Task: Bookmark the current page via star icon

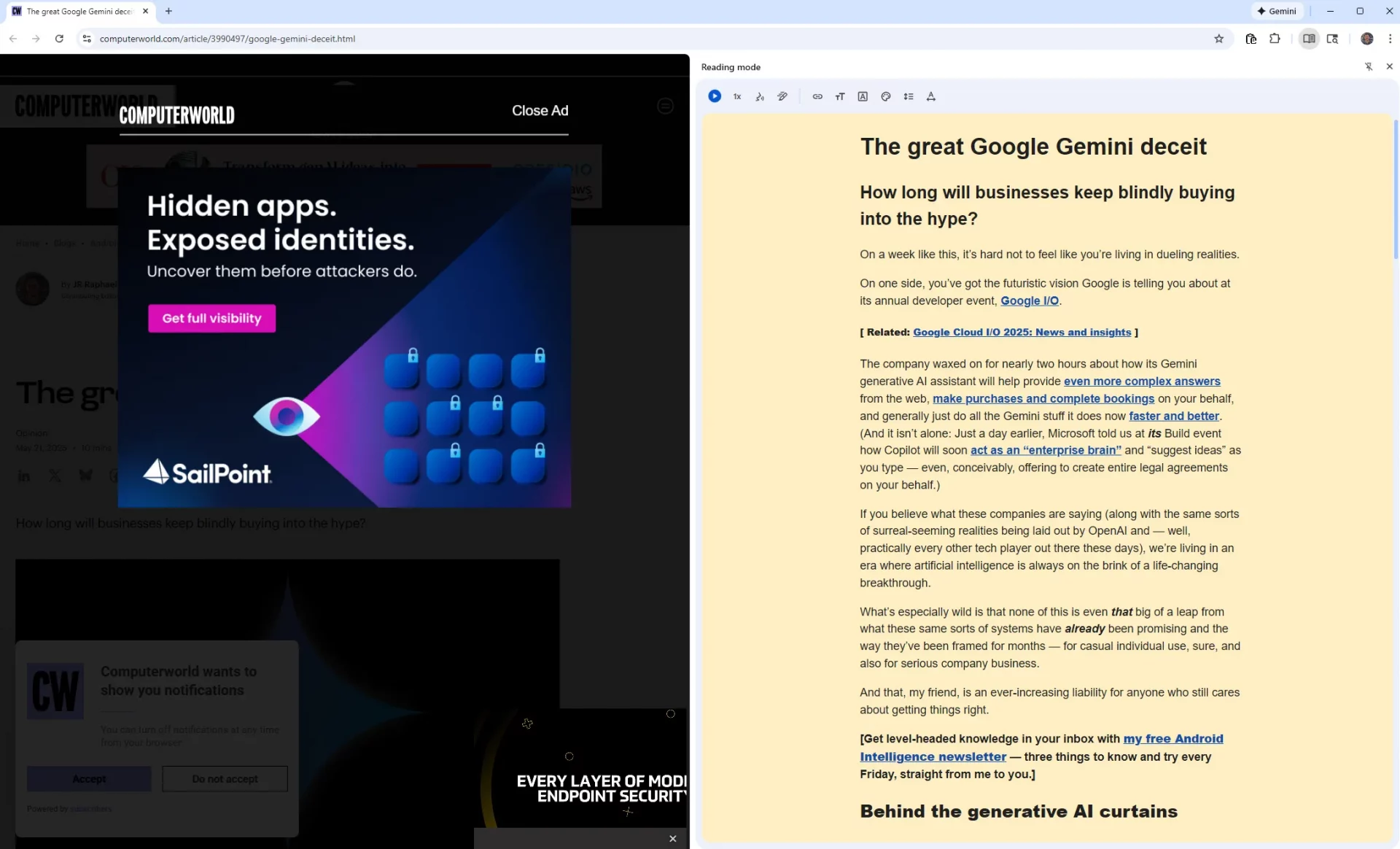Action: pos(1219,39)
